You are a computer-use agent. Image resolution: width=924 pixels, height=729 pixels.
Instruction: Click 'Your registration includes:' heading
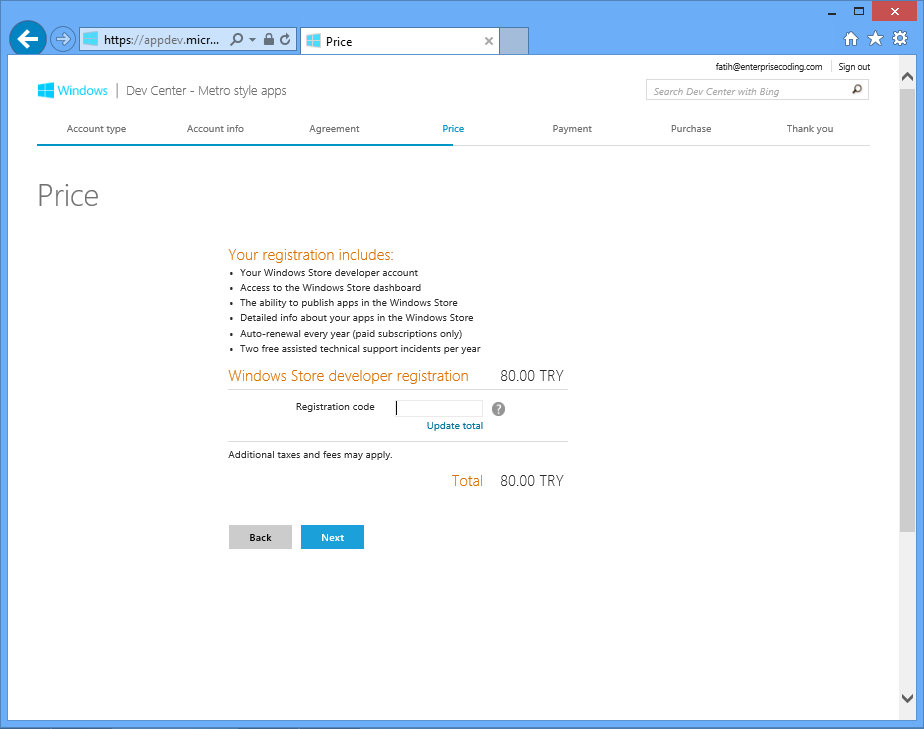[311, 255]
